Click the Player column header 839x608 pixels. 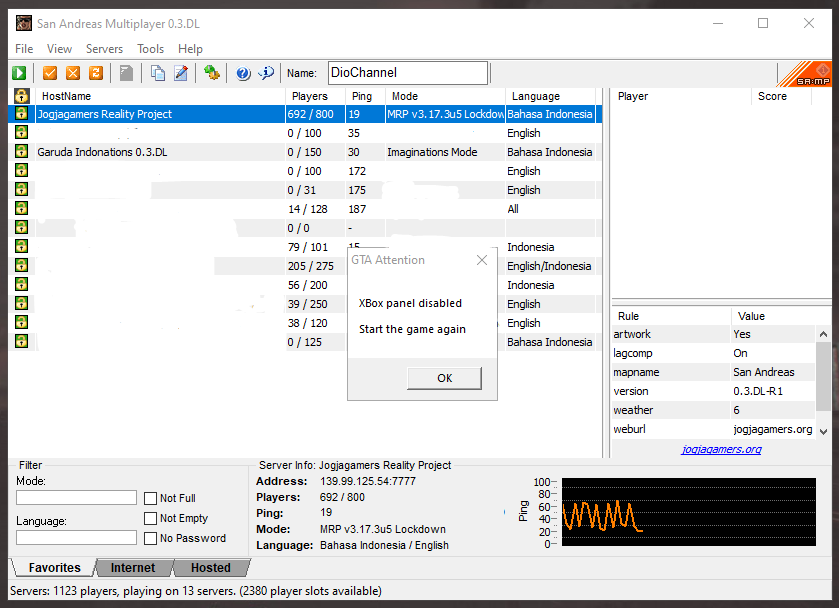point(682,96)
